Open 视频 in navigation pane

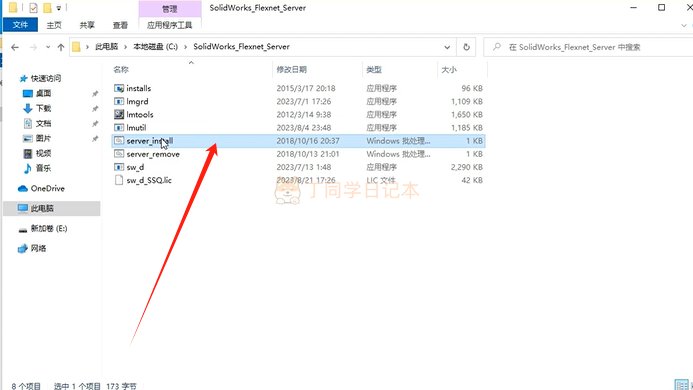tap(43, 153)
